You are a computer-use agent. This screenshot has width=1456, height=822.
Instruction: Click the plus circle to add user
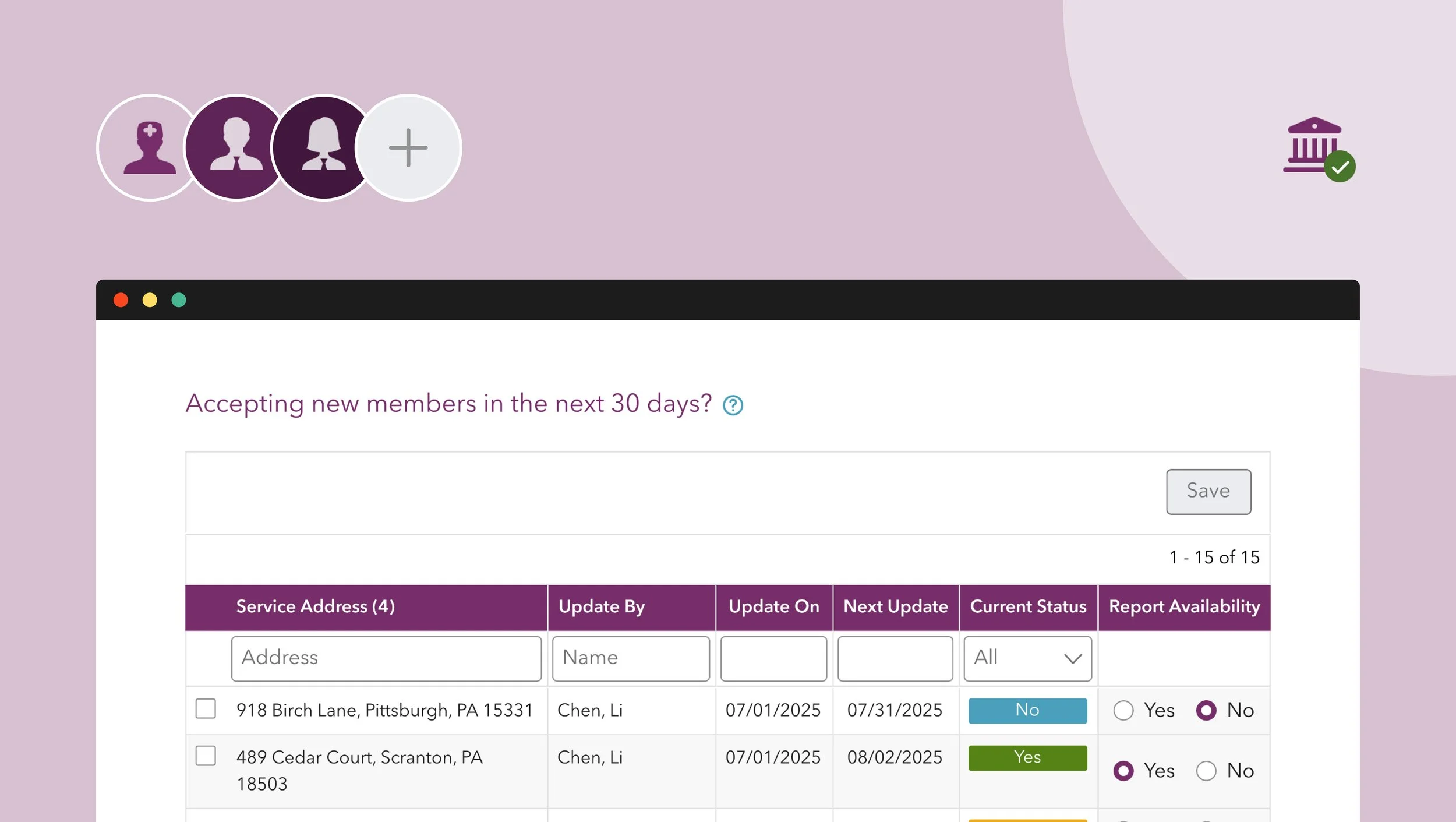[x=408, y=148]
